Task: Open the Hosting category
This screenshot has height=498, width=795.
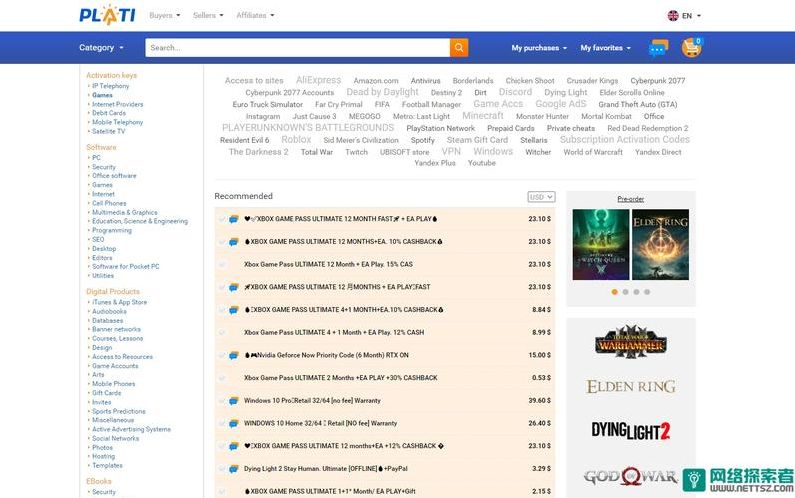Action: tap(103, 456)
